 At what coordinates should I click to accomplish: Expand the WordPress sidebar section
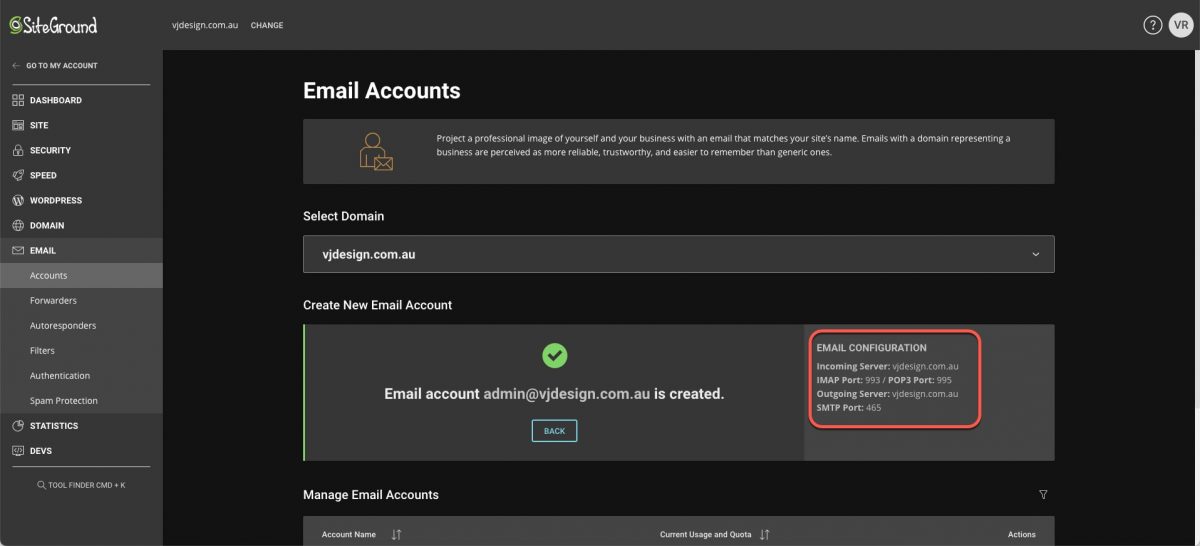[55, 200]
